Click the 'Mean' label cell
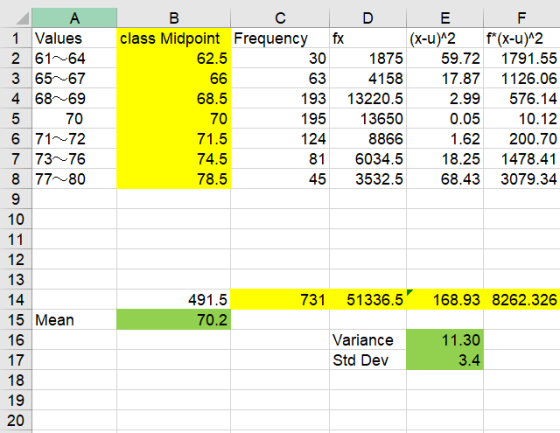Viewport: 560px width, 433px height. tap(74, 320)
